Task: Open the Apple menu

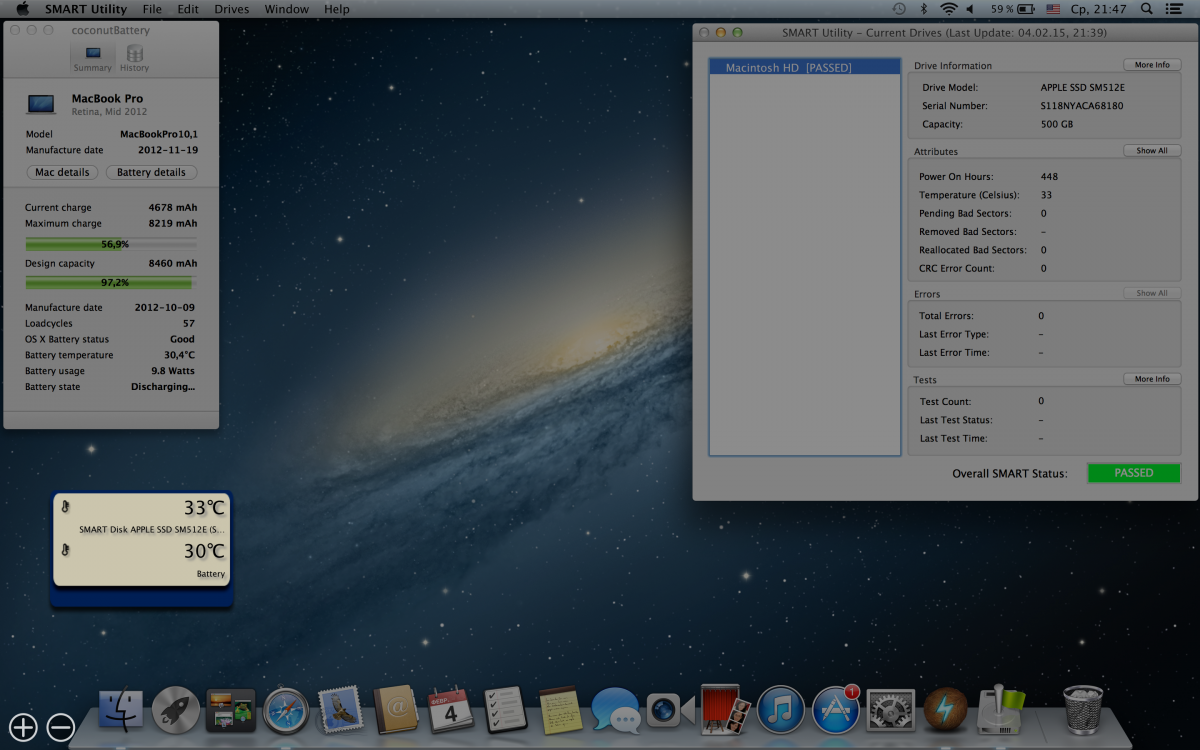Action: point(22,9)
